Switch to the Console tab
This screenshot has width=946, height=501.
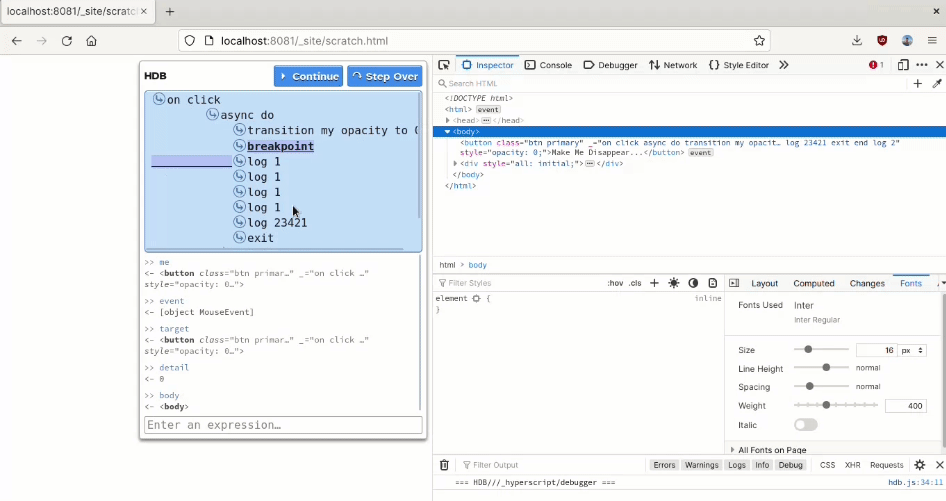pyautogui.click(x=548, y=65)
